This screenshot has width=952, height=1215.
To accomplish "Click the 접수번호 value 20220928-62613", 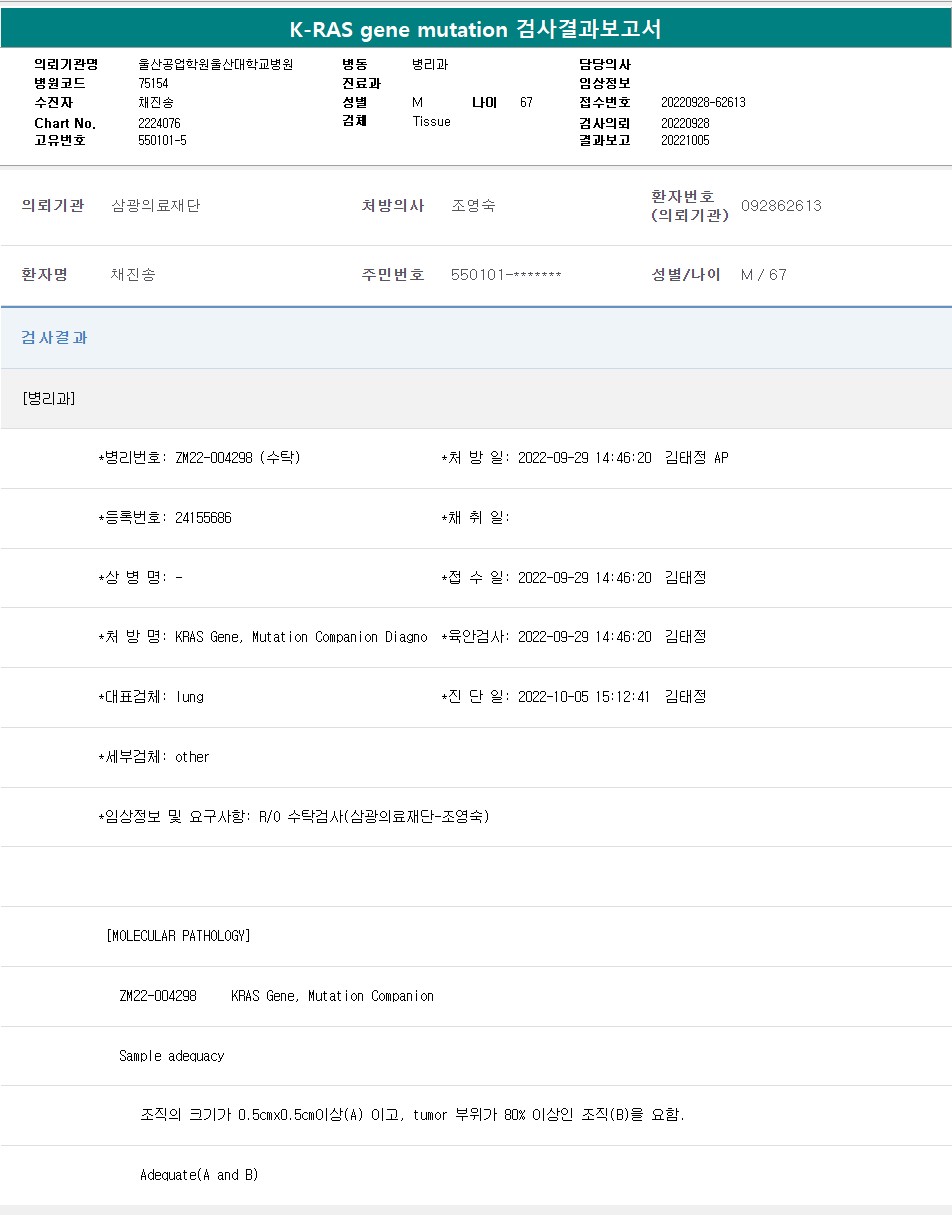I will pyautogui.click(x=703, y=102).
